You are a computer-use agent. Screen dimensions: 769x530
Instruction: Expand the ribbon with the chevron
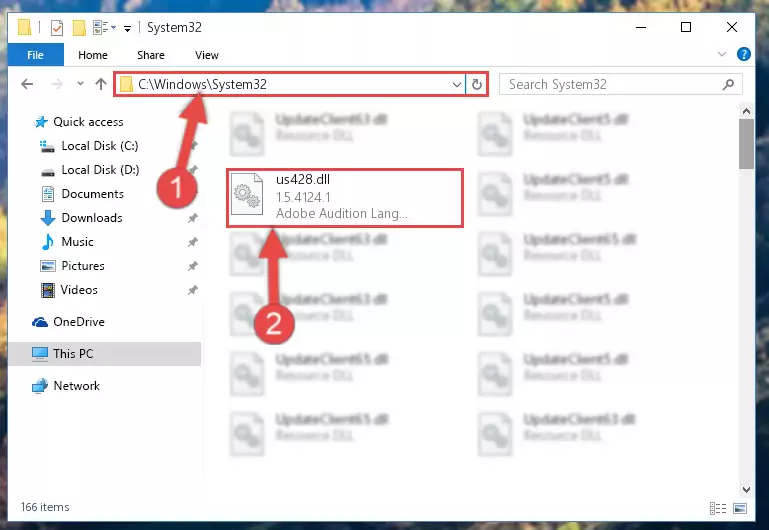pyautogui.click(x=721, y=54)
